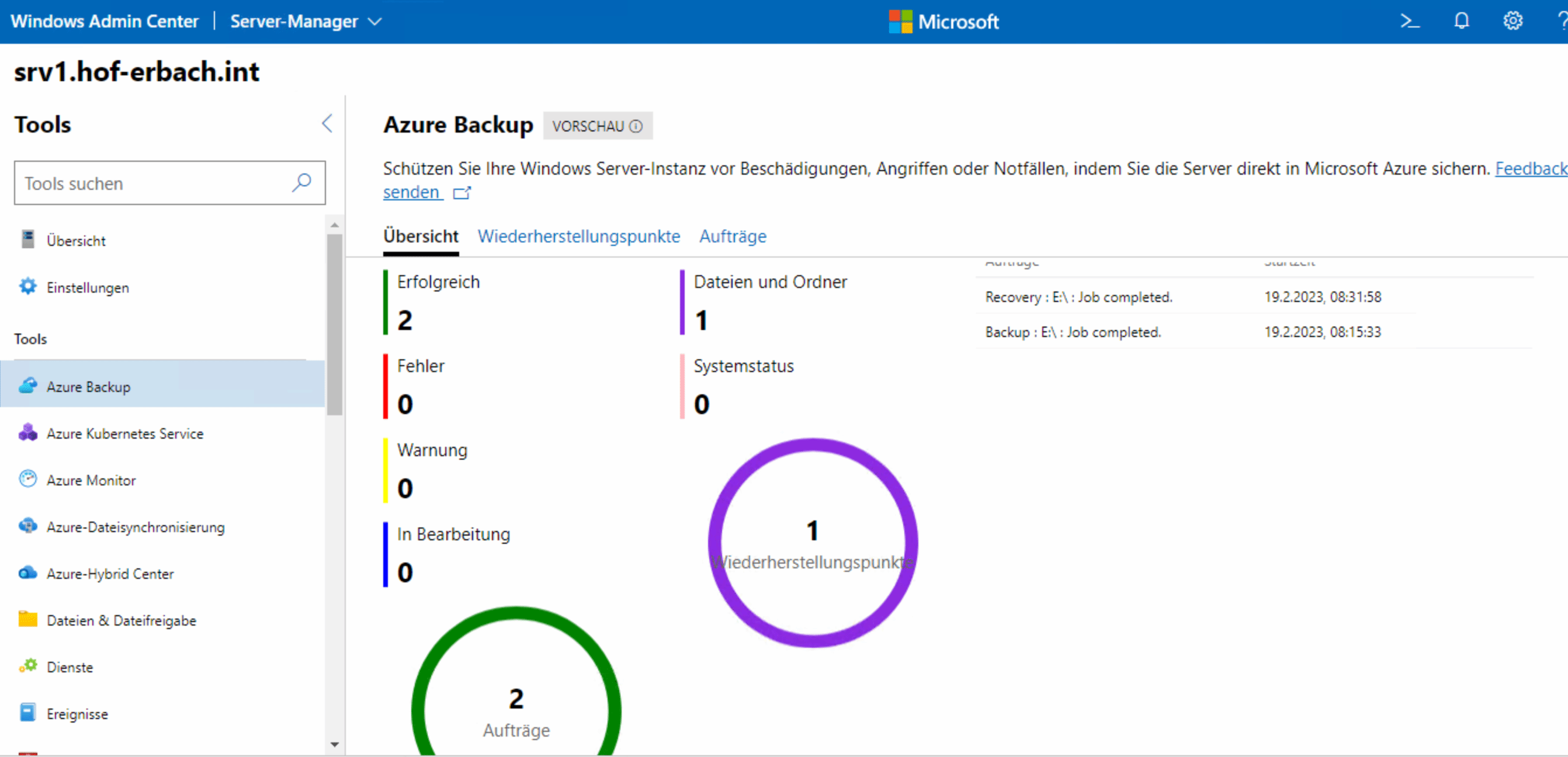The image size is (1568, 757).
Task: Select the Azure Backup tool icon
Action: click(27, 386)
